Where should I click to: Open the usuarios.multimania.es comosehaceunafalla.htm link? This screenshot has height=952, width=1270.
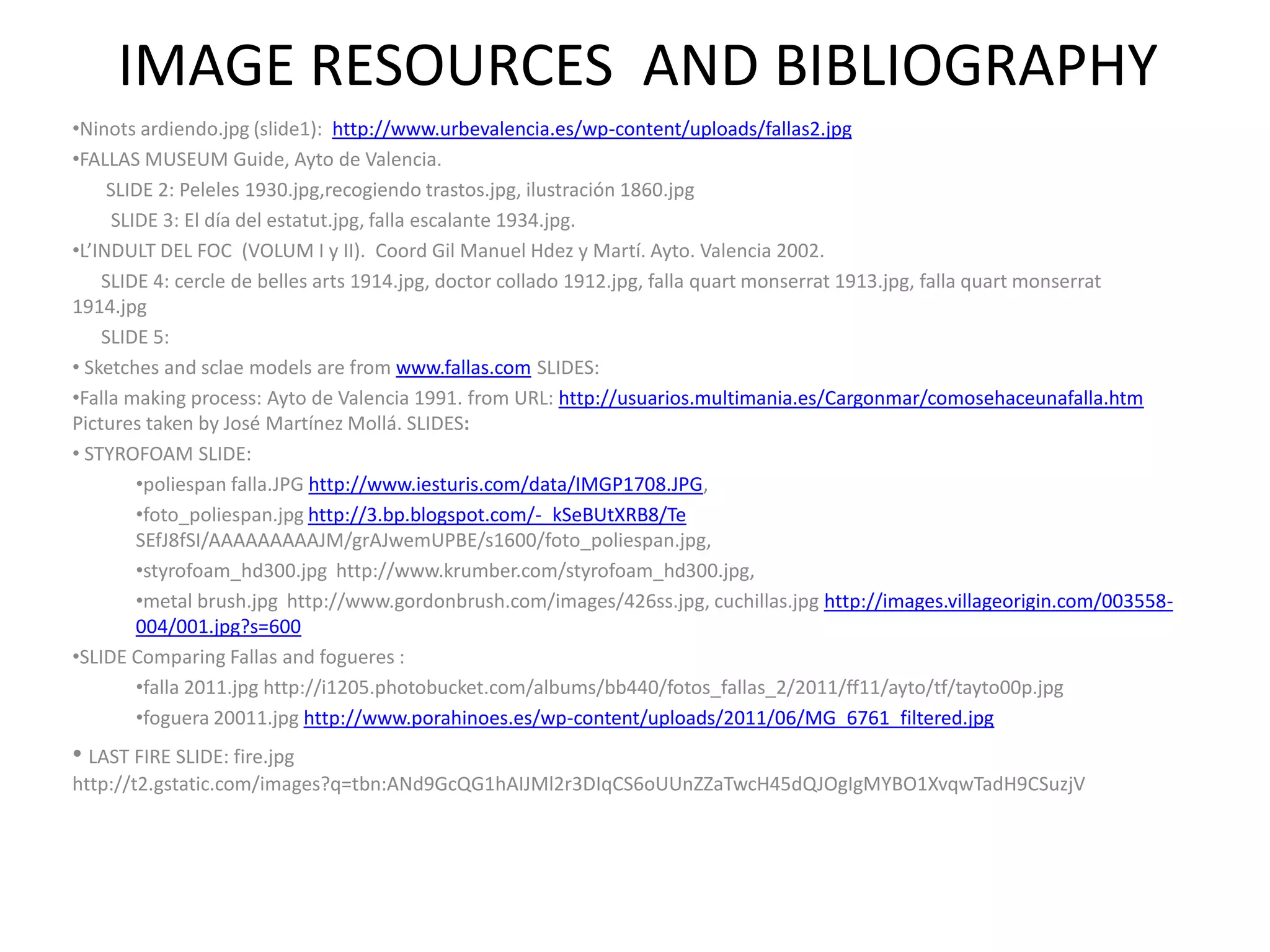(851, 398)
